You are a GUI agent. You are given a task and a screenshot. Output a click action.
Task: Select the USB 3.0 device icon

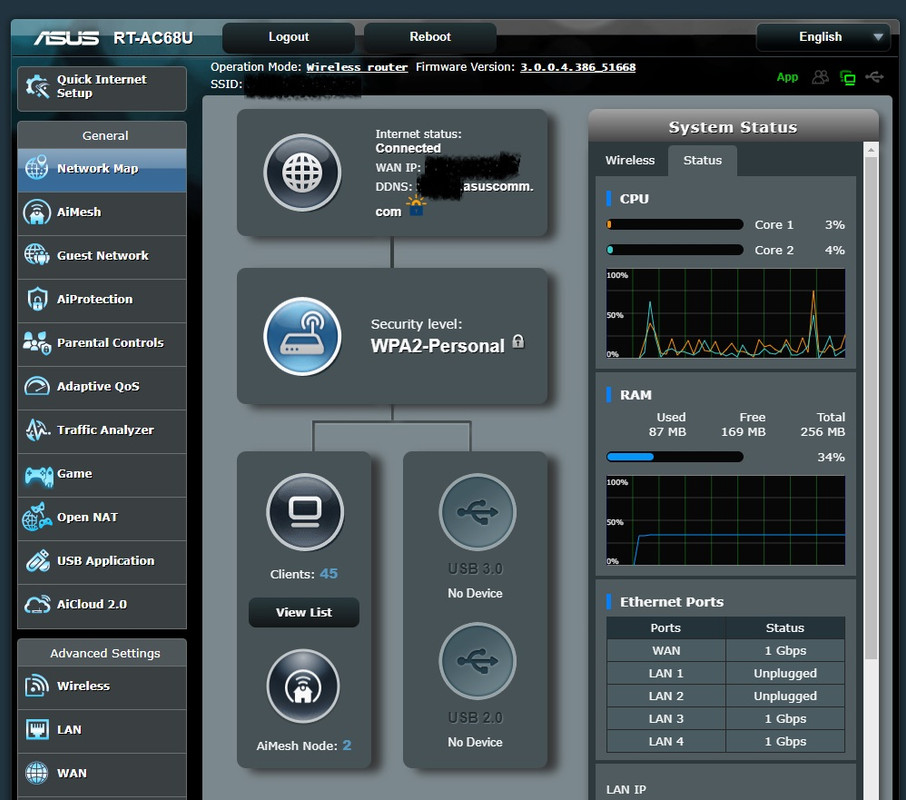477,512
